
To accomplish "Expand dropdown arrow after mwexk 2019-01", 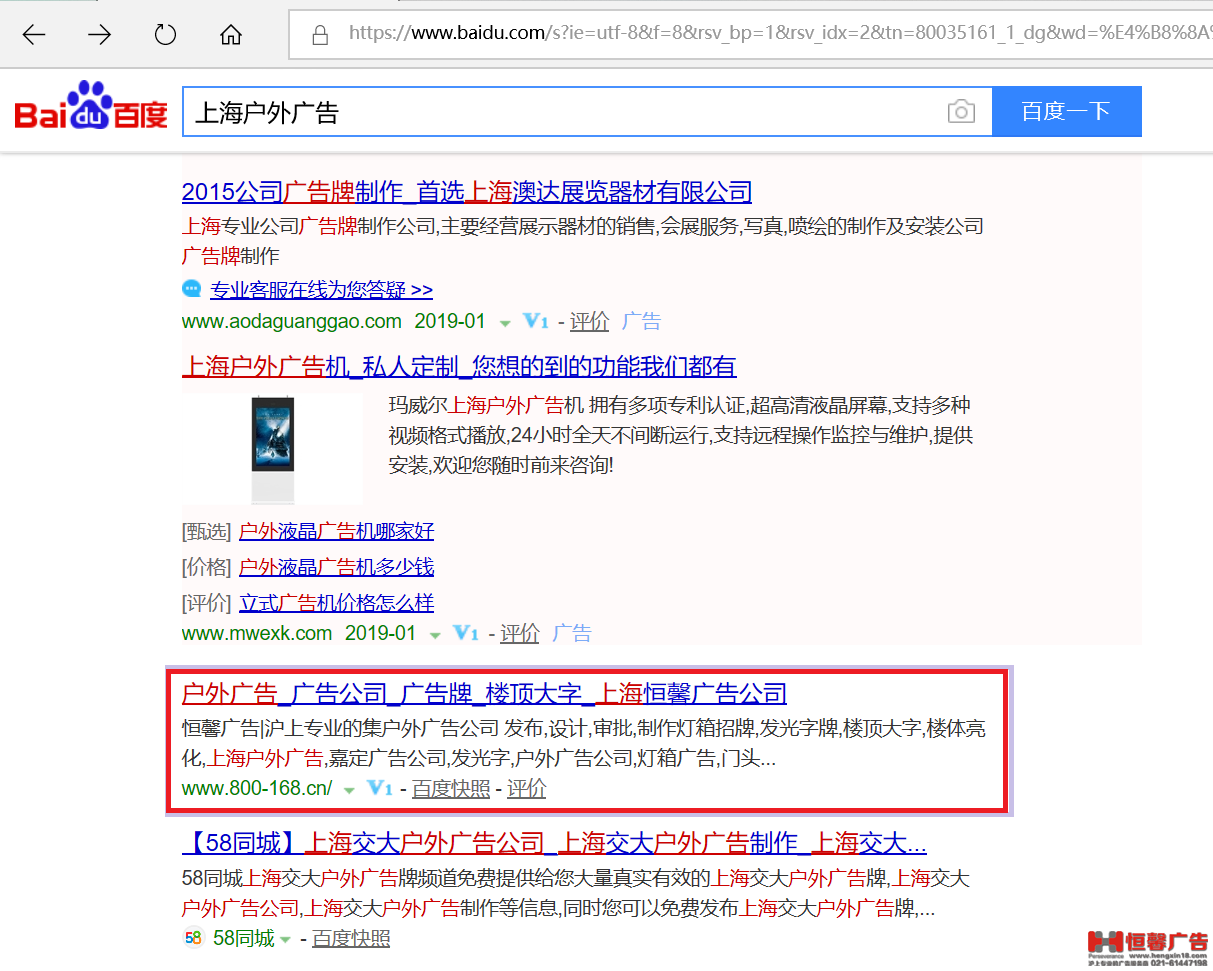I will pos(435,635).
